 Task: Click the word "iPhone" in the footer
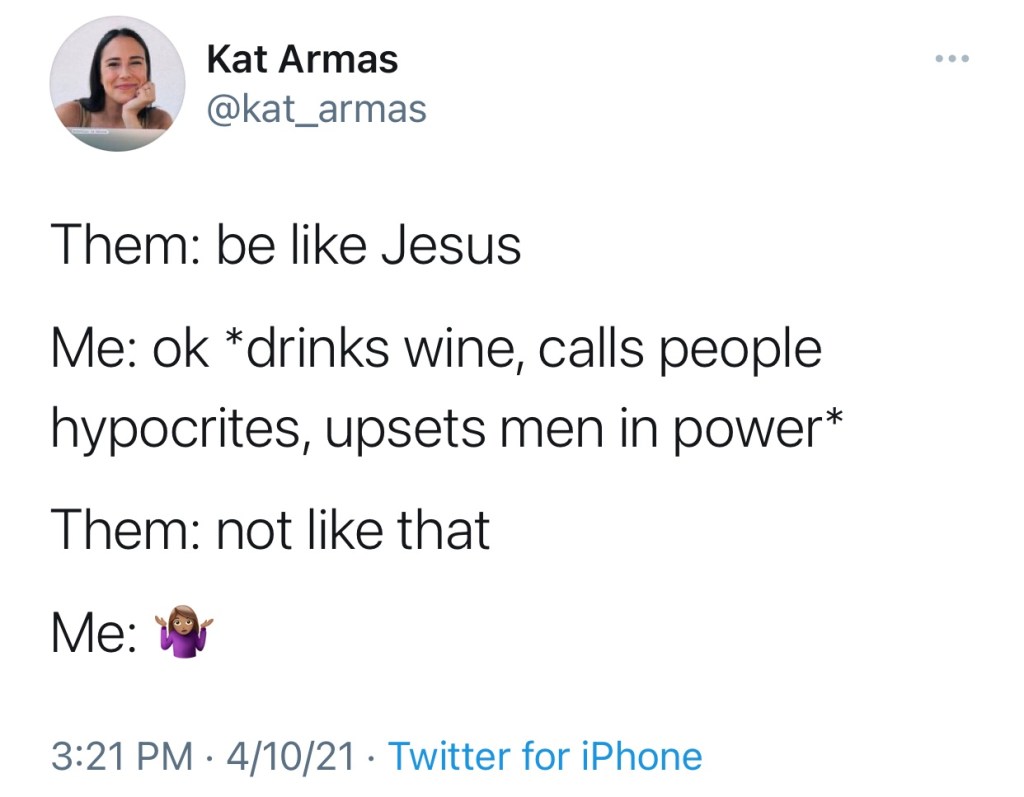tap(645, 756)
